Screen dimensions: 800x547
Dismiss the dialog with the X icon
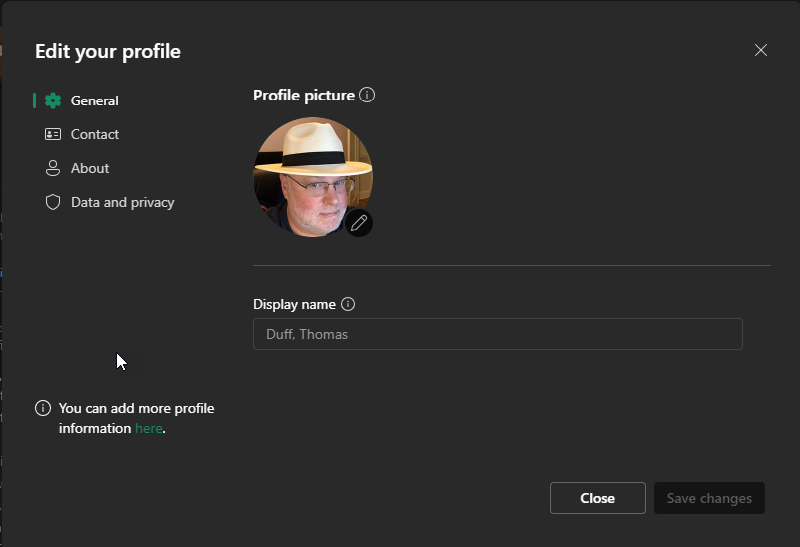pyautogui.click(x=761, y=50)
